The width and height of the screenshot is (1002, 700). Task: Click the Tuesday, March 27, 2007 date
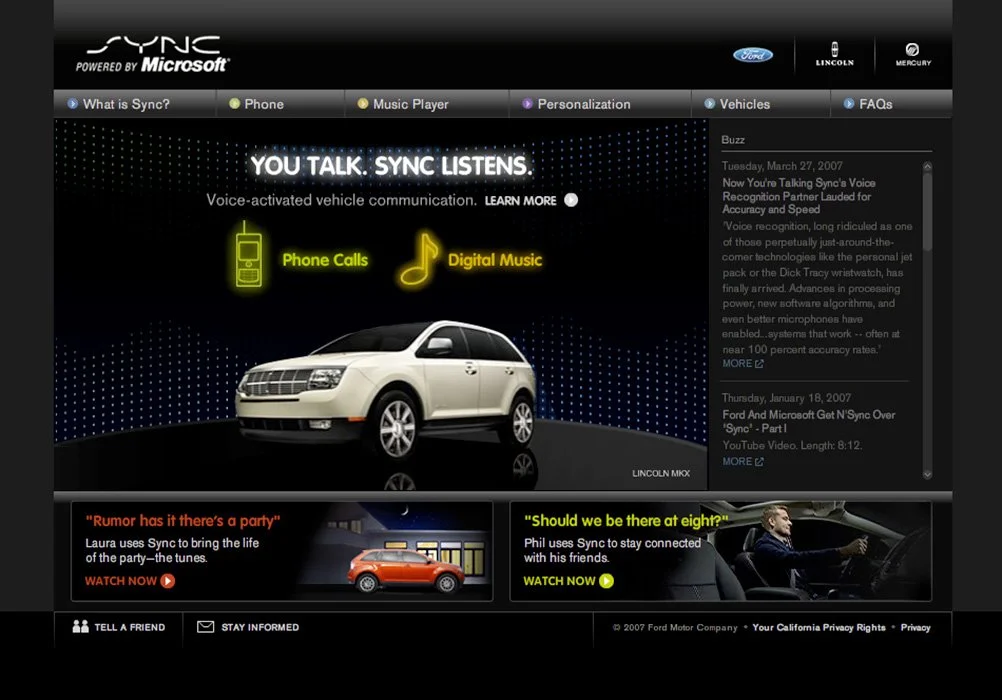click(782, 166)
